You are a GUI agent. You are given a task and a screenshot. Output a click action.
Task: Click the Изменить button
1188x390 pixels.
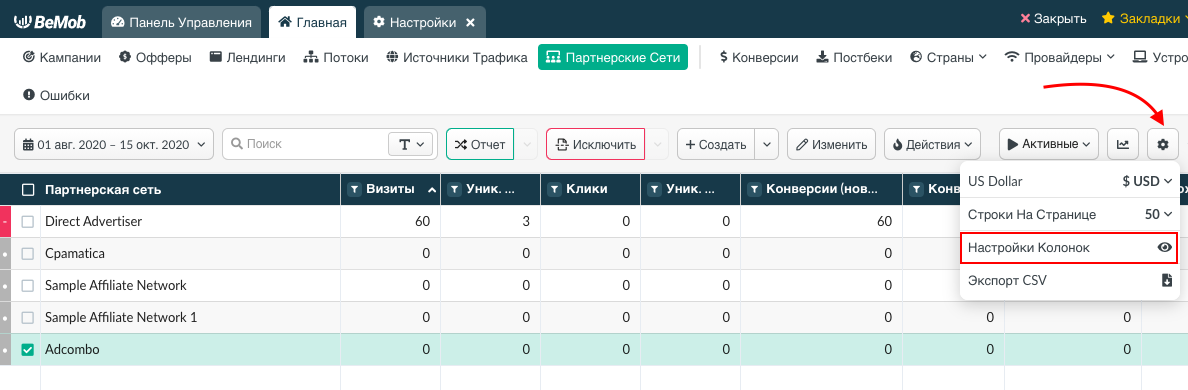point(832,144)
